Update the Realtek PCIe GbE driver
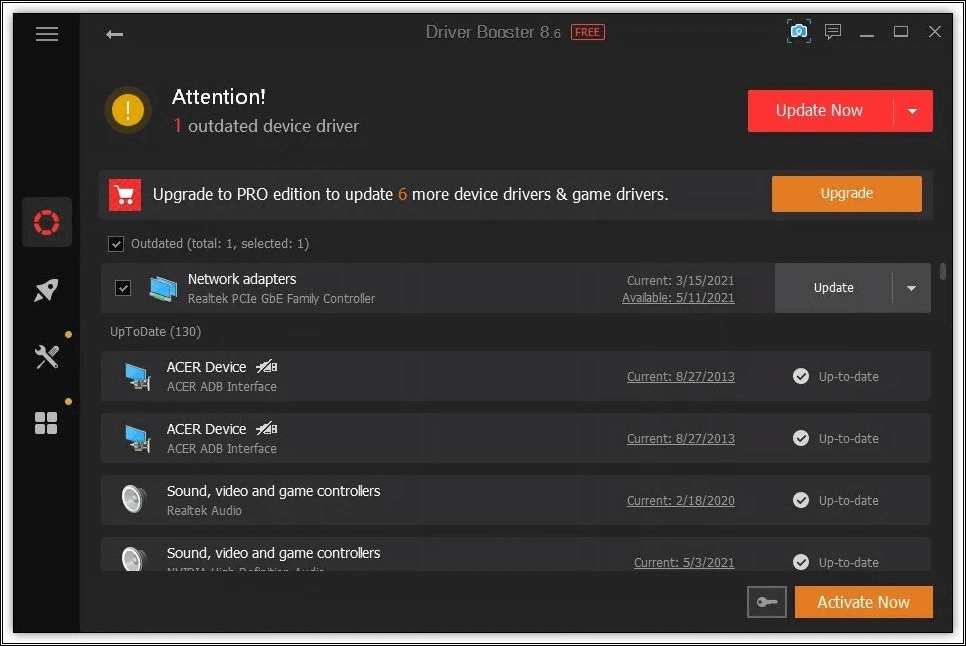966x646 pixels. pos(833,288)
